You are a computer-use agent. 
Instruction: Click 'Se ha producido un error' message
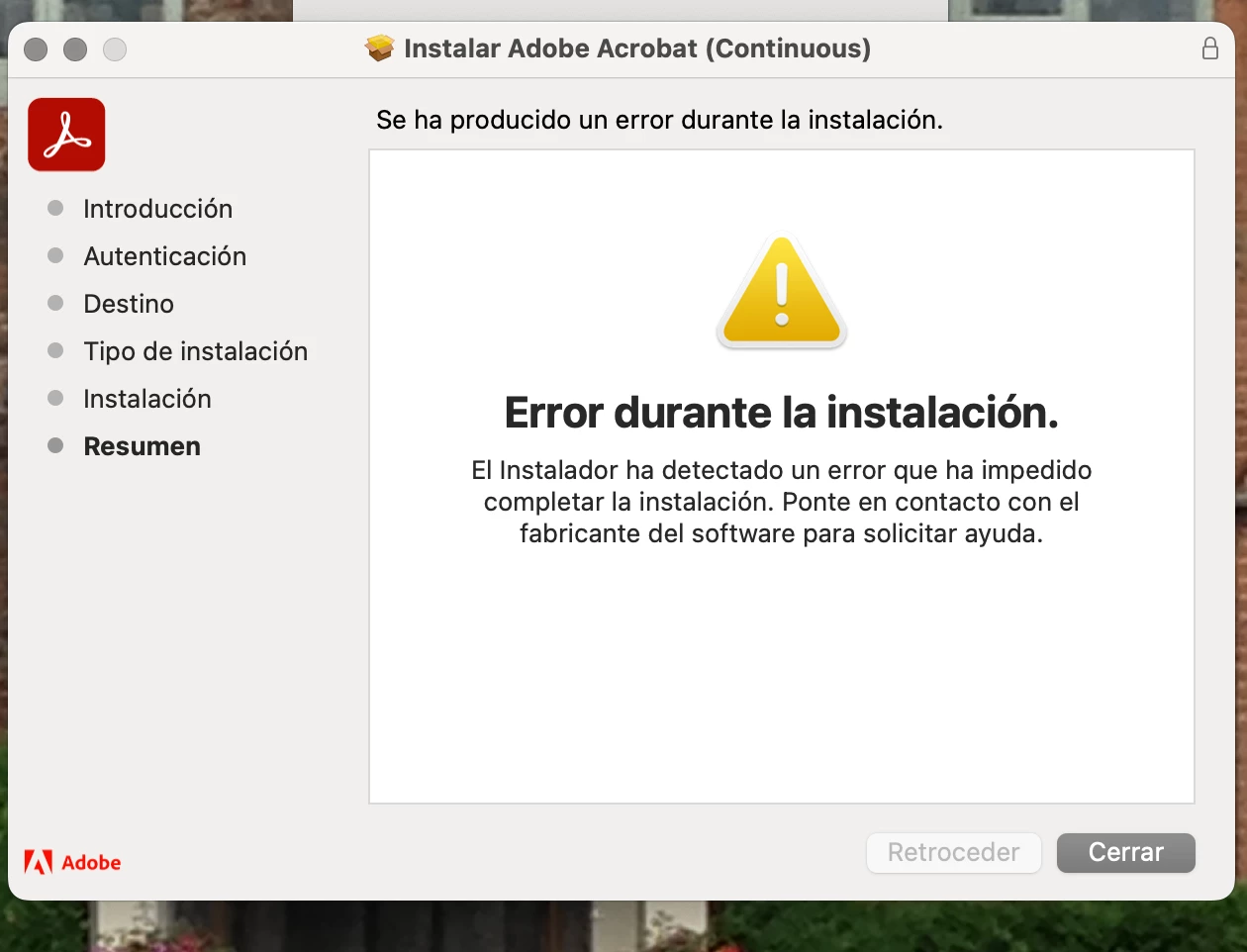coord(659,120)
